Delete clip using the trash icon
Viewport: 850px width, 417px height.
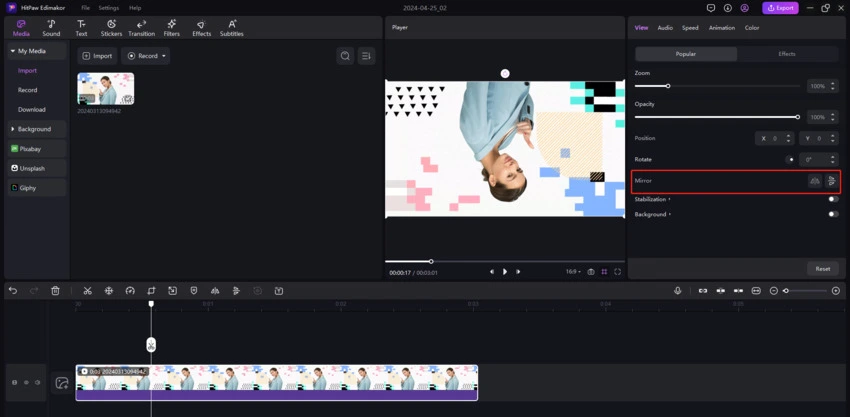coord(55,291)
